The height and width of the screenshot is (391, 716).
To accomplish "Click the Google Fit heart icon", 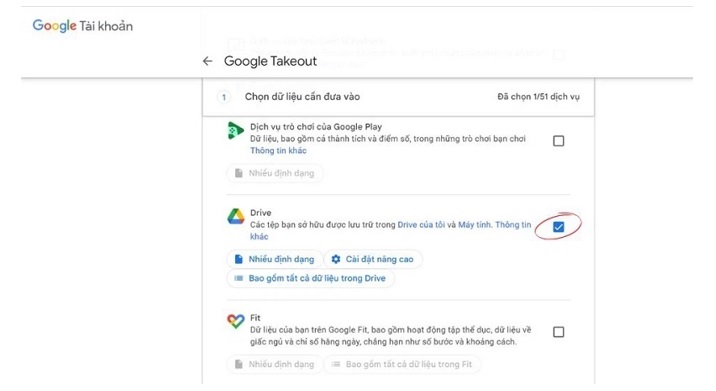I will [236, 321].
